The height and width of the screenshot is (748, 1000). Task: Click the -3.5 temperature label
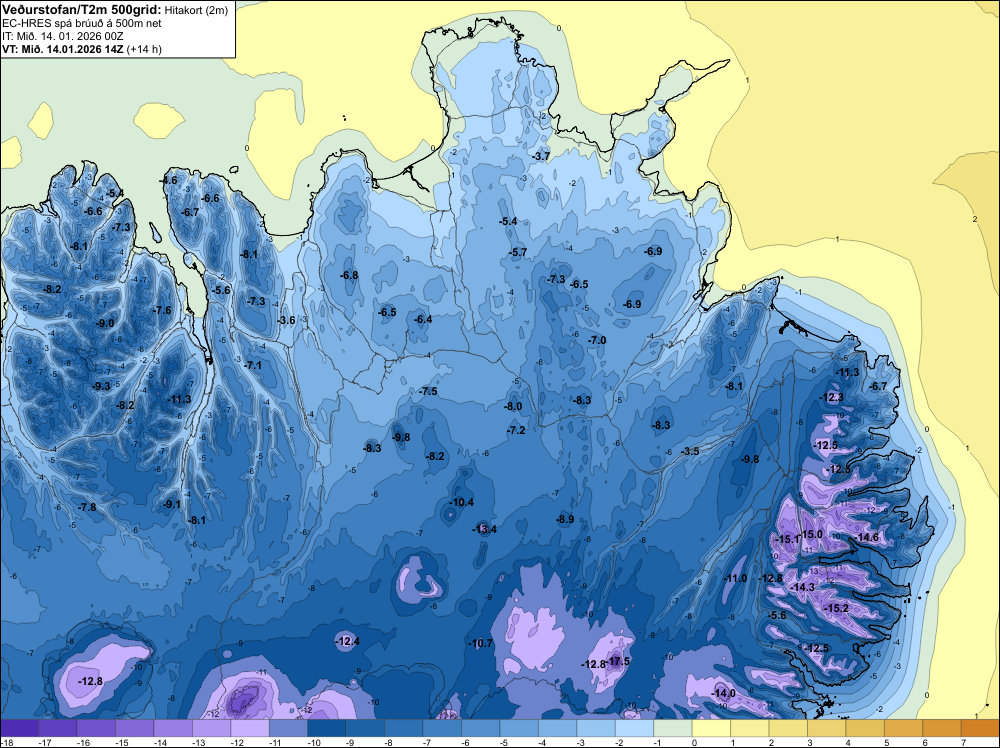pyautogui.click(x=690, y=451)
